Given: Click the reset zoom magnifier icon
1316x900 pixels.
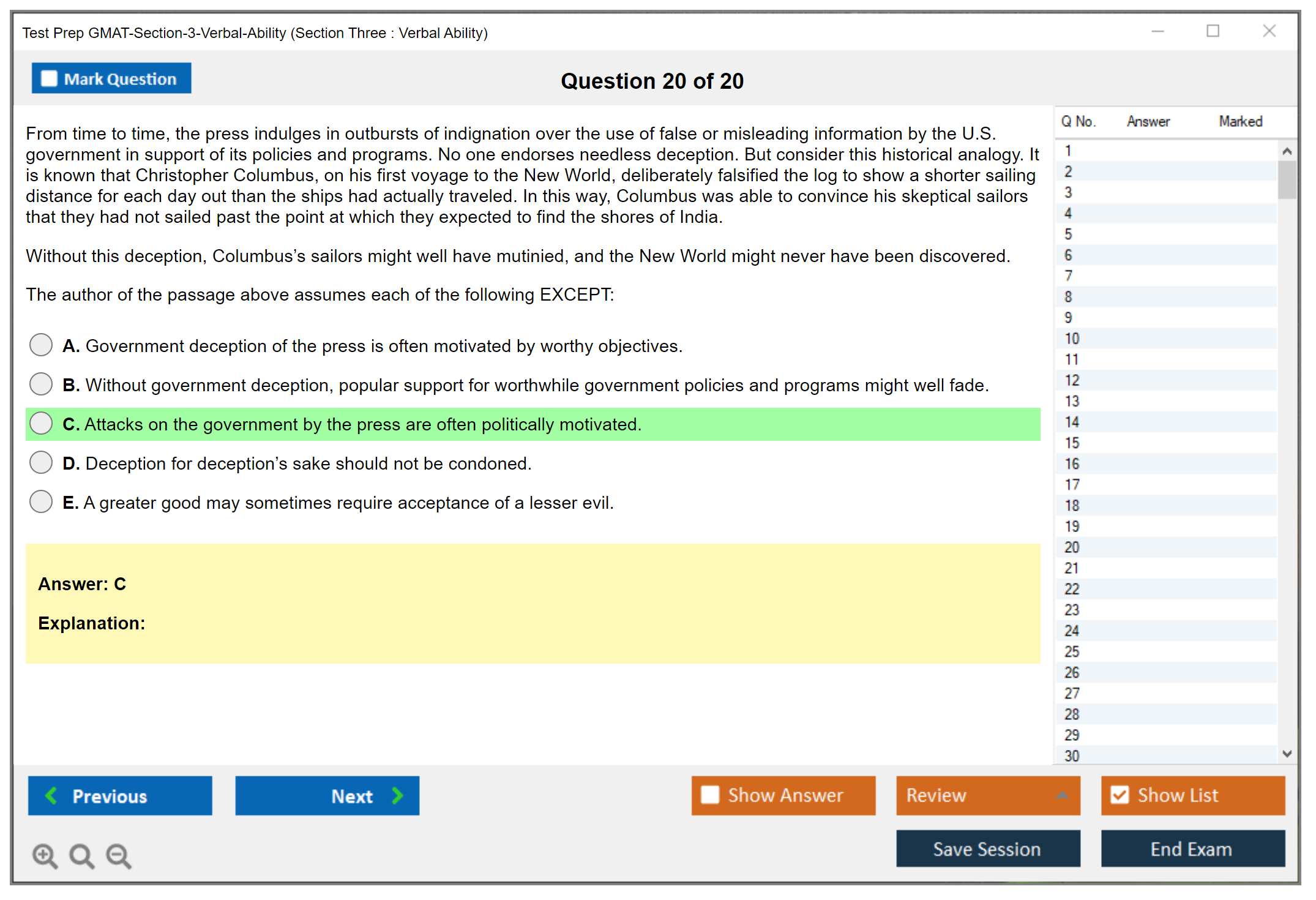Looking at the screenshot, I should [81, 855].
